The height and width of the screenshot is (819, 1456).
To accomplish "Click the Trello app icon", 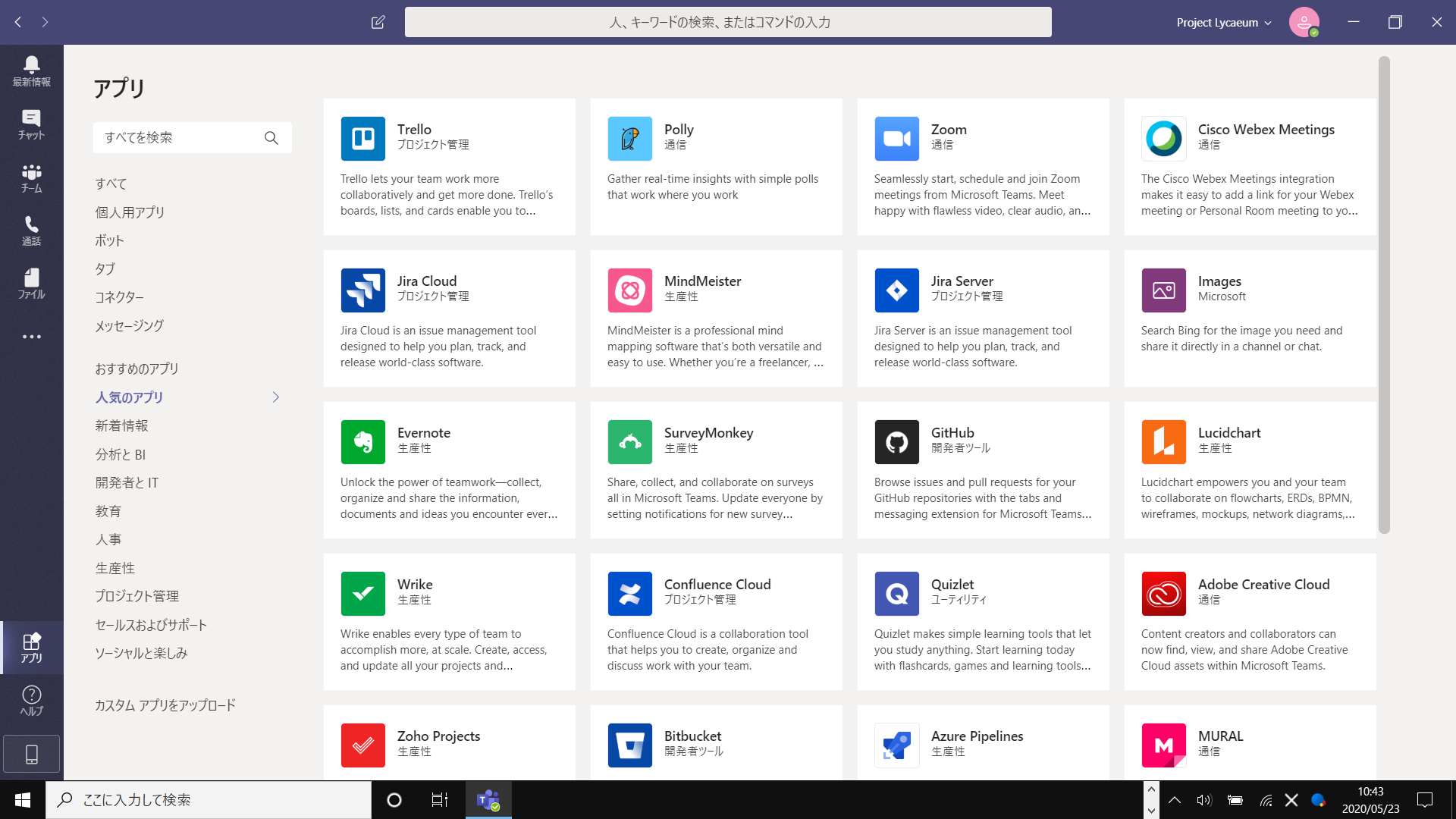I will pos(362,139).
